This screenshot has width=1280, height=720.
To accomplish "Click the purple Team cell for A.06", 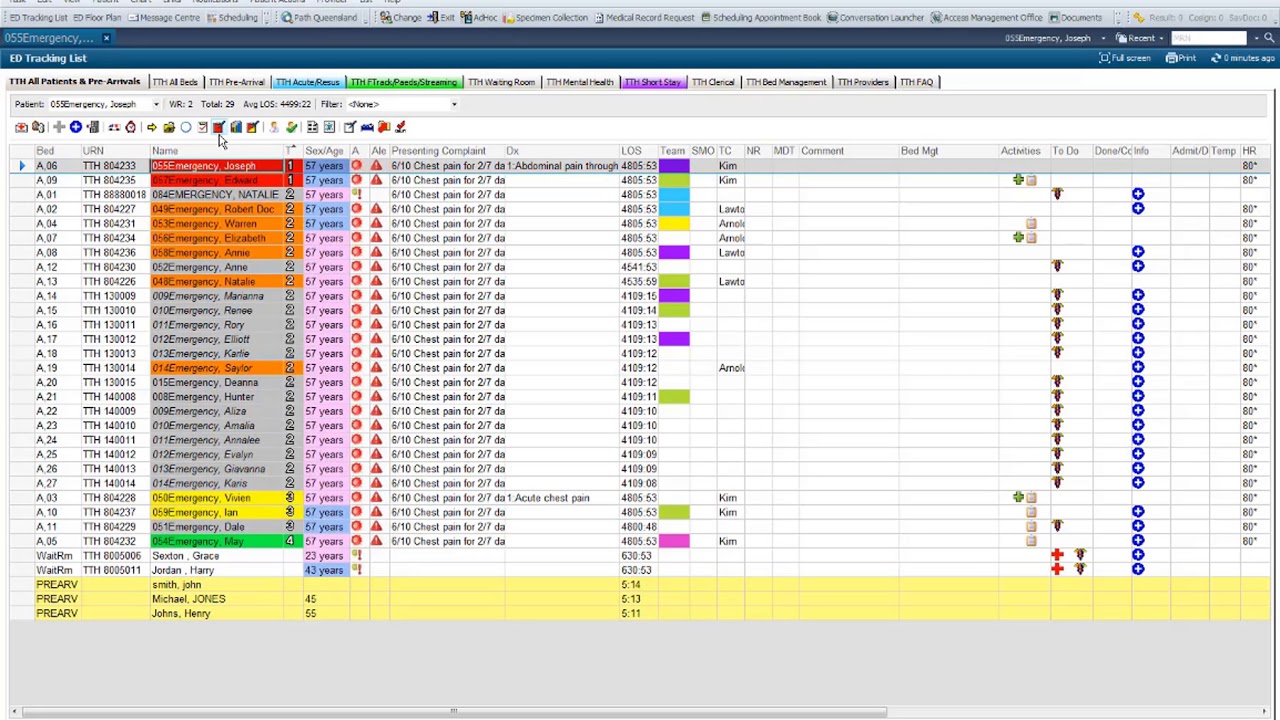I will (x=674, y=166).
